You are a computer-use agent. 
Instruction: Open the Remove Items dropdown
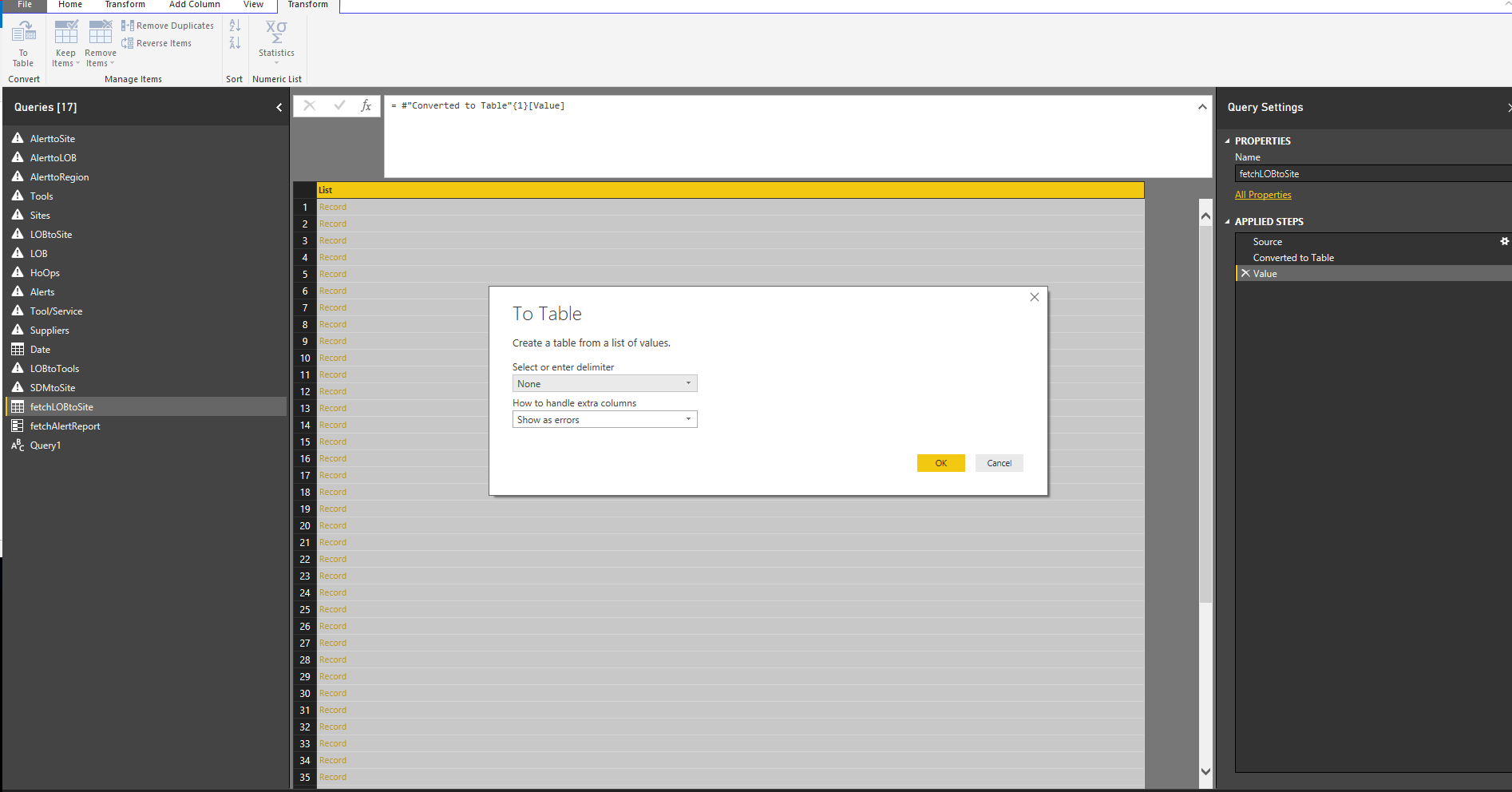[101, 44]
